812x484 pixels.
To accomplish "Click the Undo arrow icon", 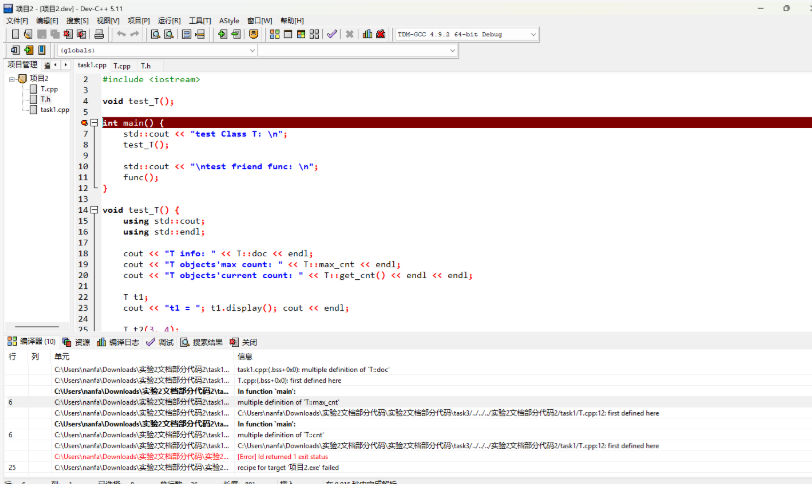I will (x=121, y=34).
